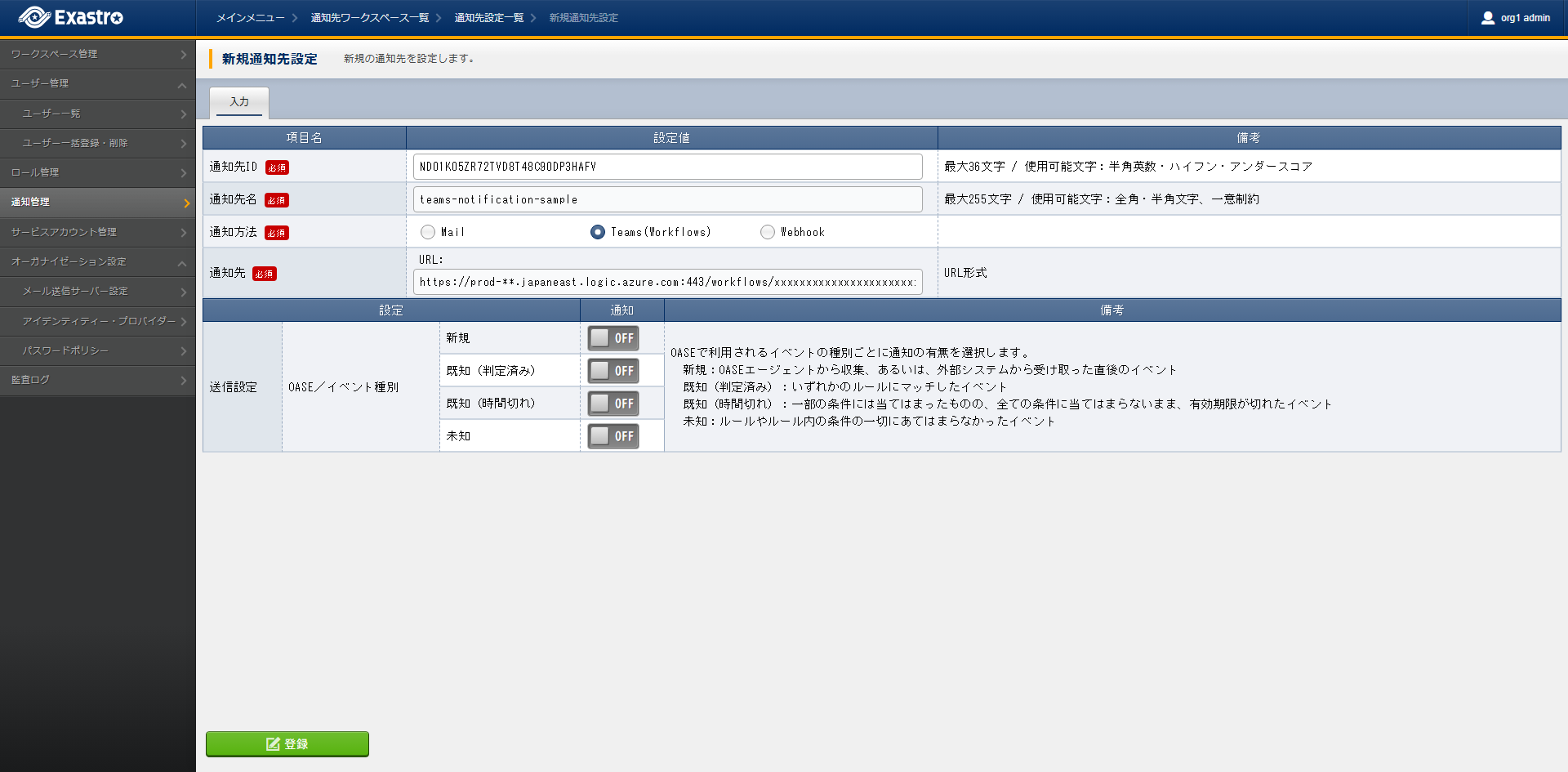Navigate to メインメニュー breadcrumb link
1568x772 pixels.
(250, 18)
